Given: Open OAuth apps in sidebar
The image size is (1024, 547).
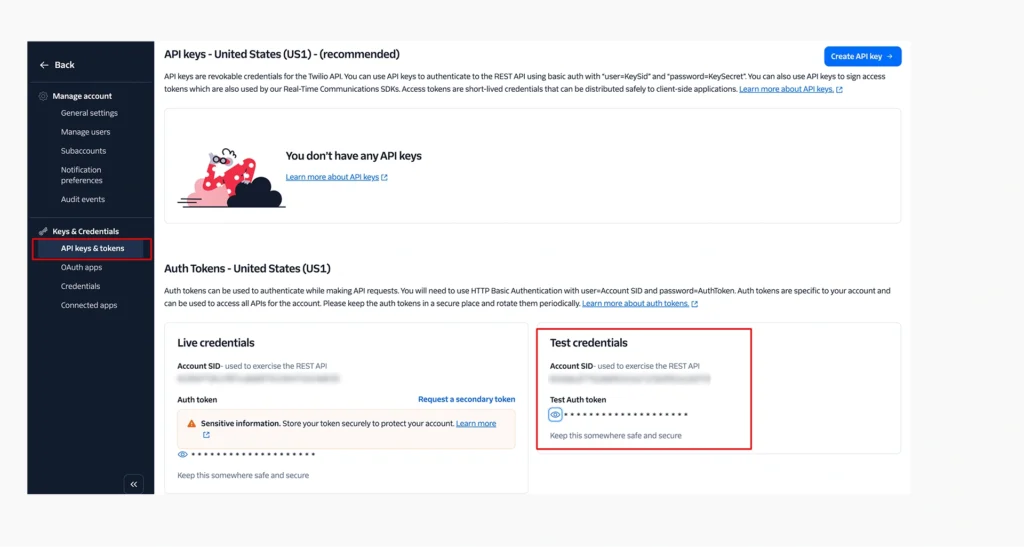Looking at the screenshot, I should 82,268.
